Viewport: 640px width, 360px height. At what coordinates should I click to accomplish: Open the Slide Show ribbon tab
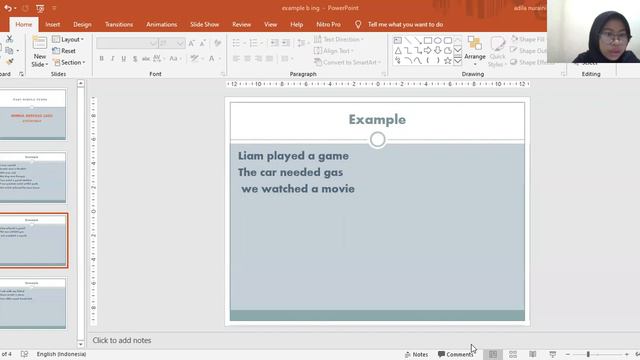(204, 24)
